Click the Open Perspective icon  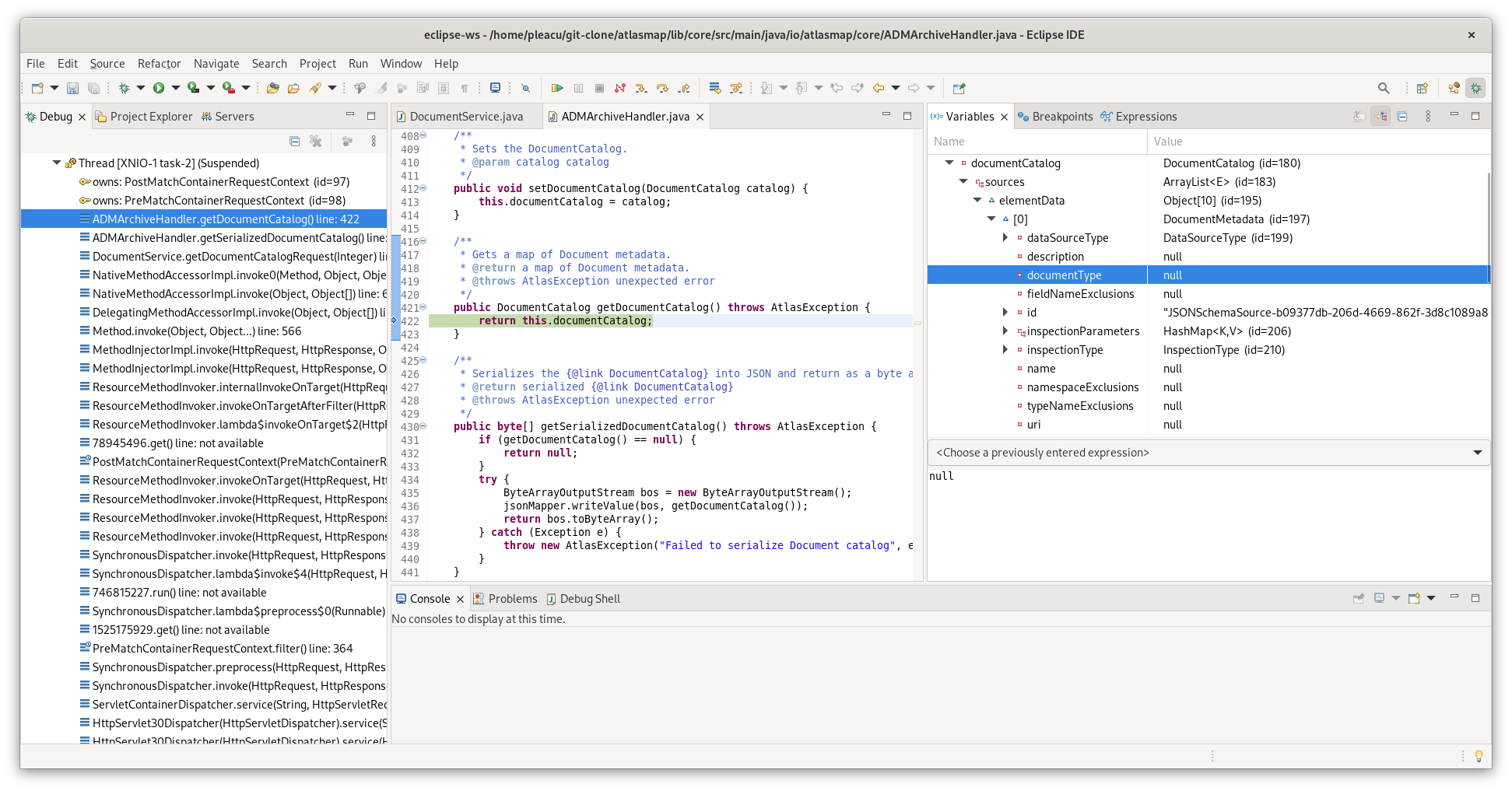tap(1423, 88)
